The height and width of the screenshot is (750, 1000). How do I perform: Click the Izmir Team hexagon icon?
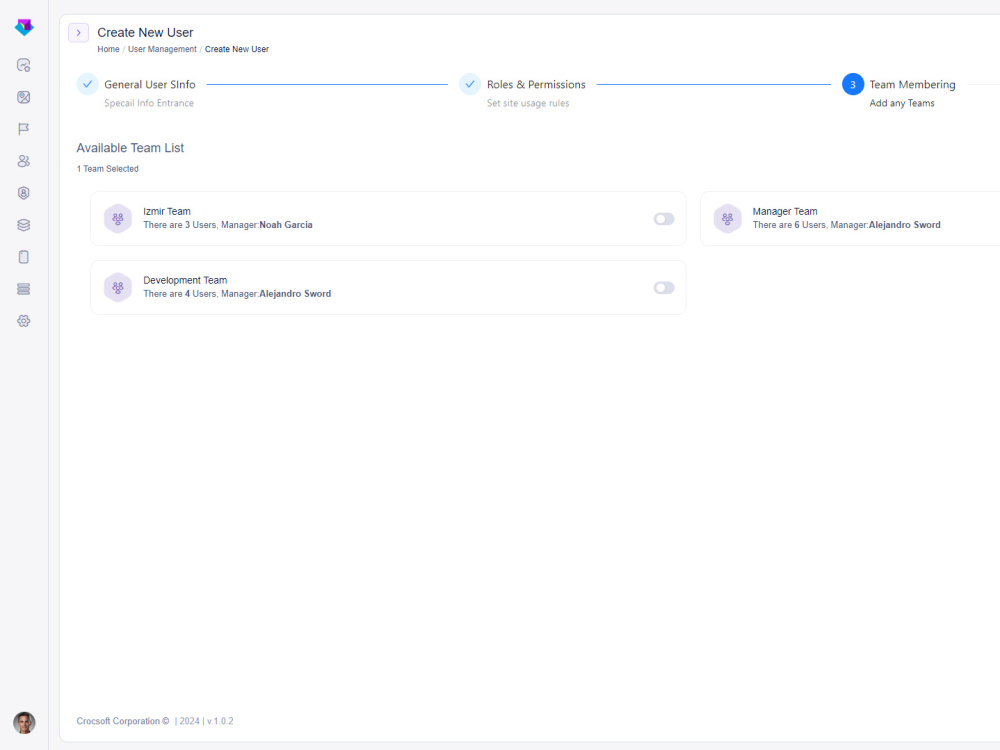pos(118,219)
